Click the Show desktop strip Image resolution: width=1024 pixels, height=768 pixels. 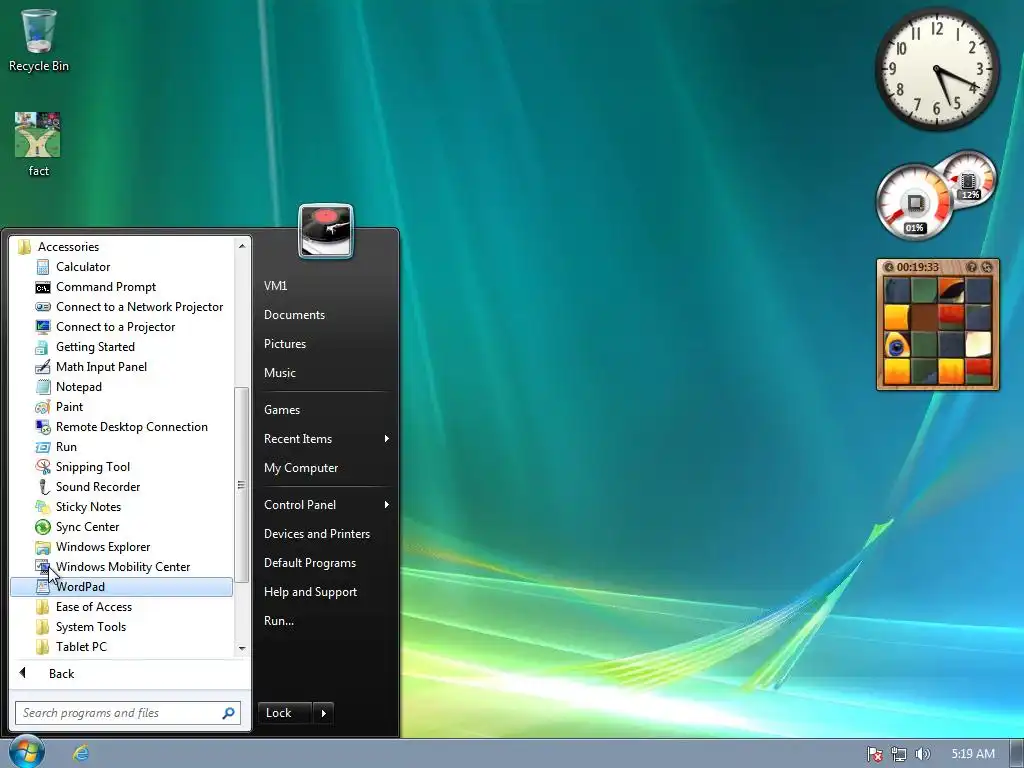pos(1016,753)
